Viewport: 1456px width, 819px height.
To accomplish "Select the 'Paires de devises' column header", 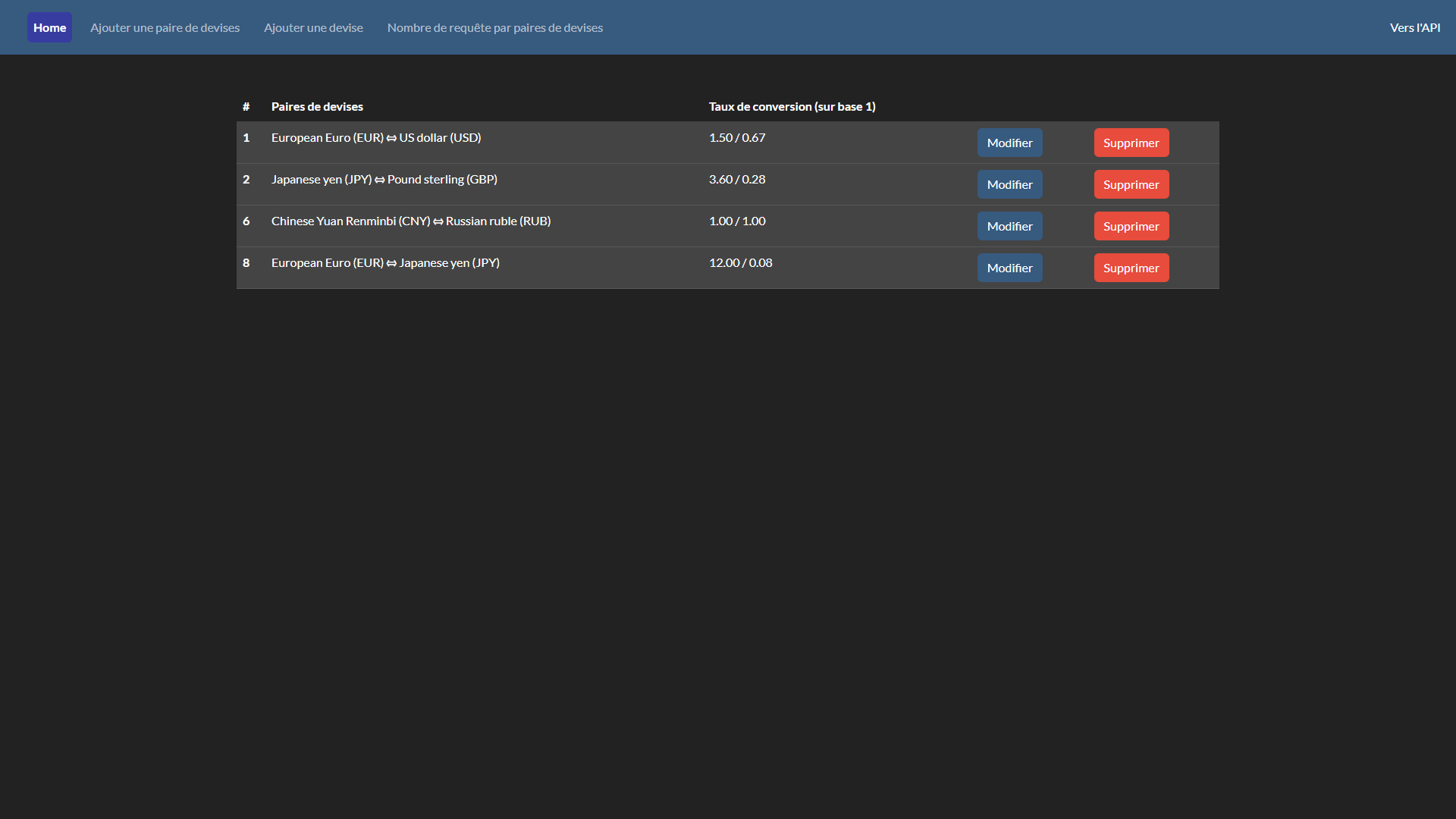I will click(x=317, y=106).
